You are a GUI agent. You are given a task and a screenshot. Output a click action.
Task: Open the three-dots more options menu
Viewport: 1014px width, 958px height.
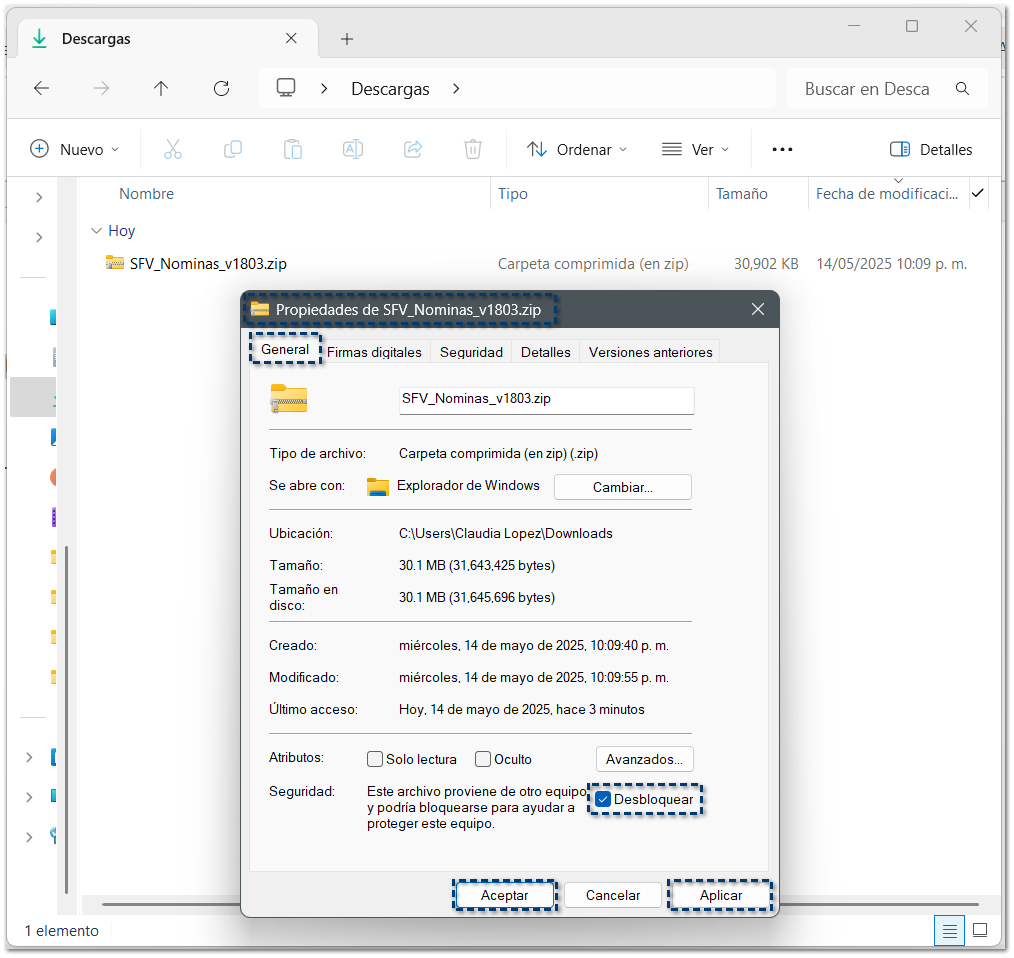point(782,149)
